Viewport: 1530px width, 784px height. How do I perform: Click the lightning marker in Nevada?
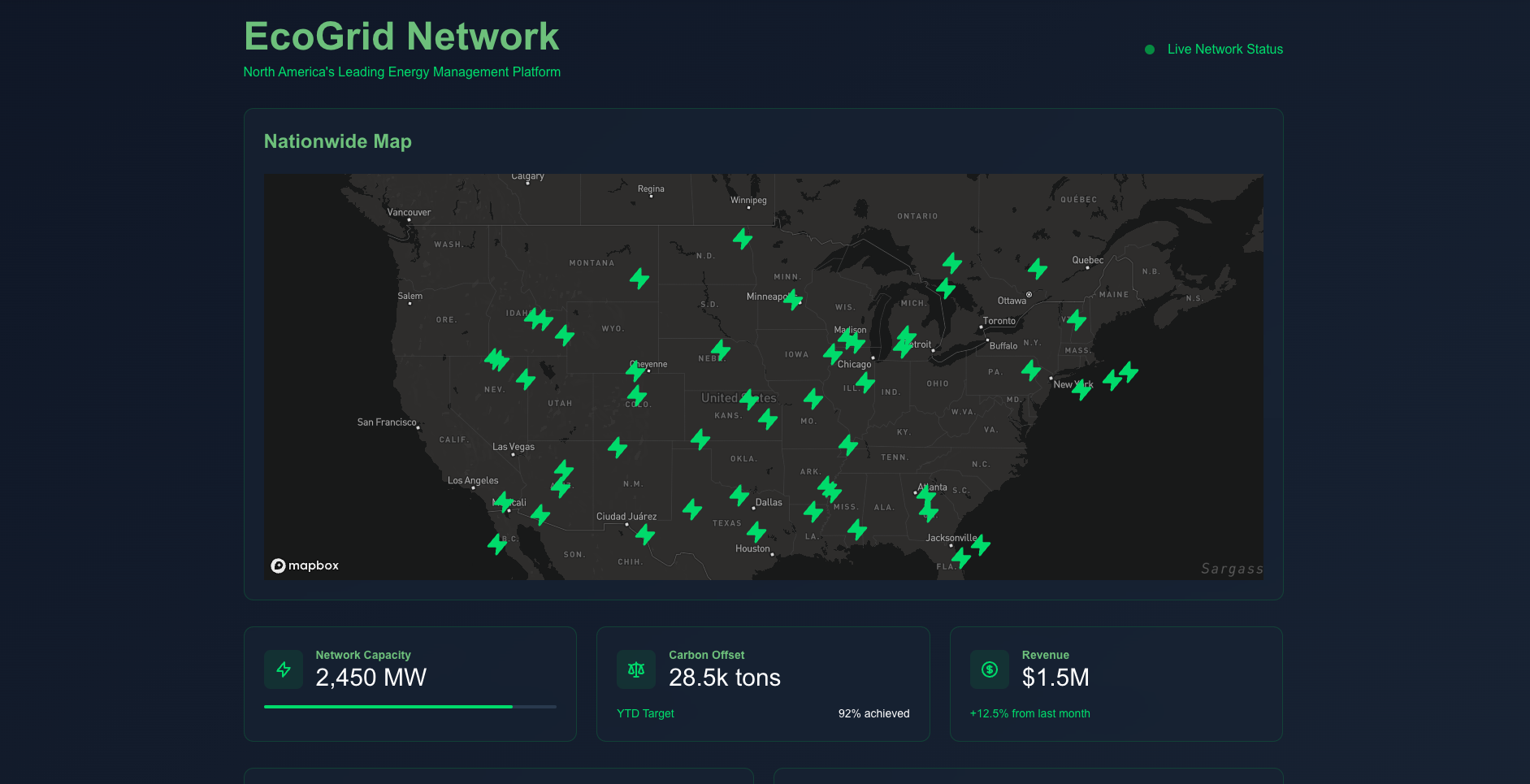526,379
